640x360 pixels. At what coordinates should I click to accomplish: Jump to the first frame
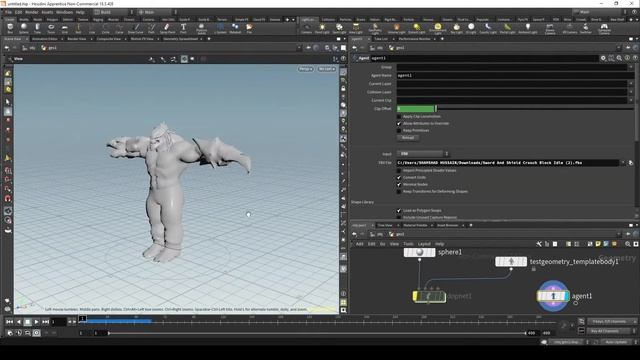(9, 322)
